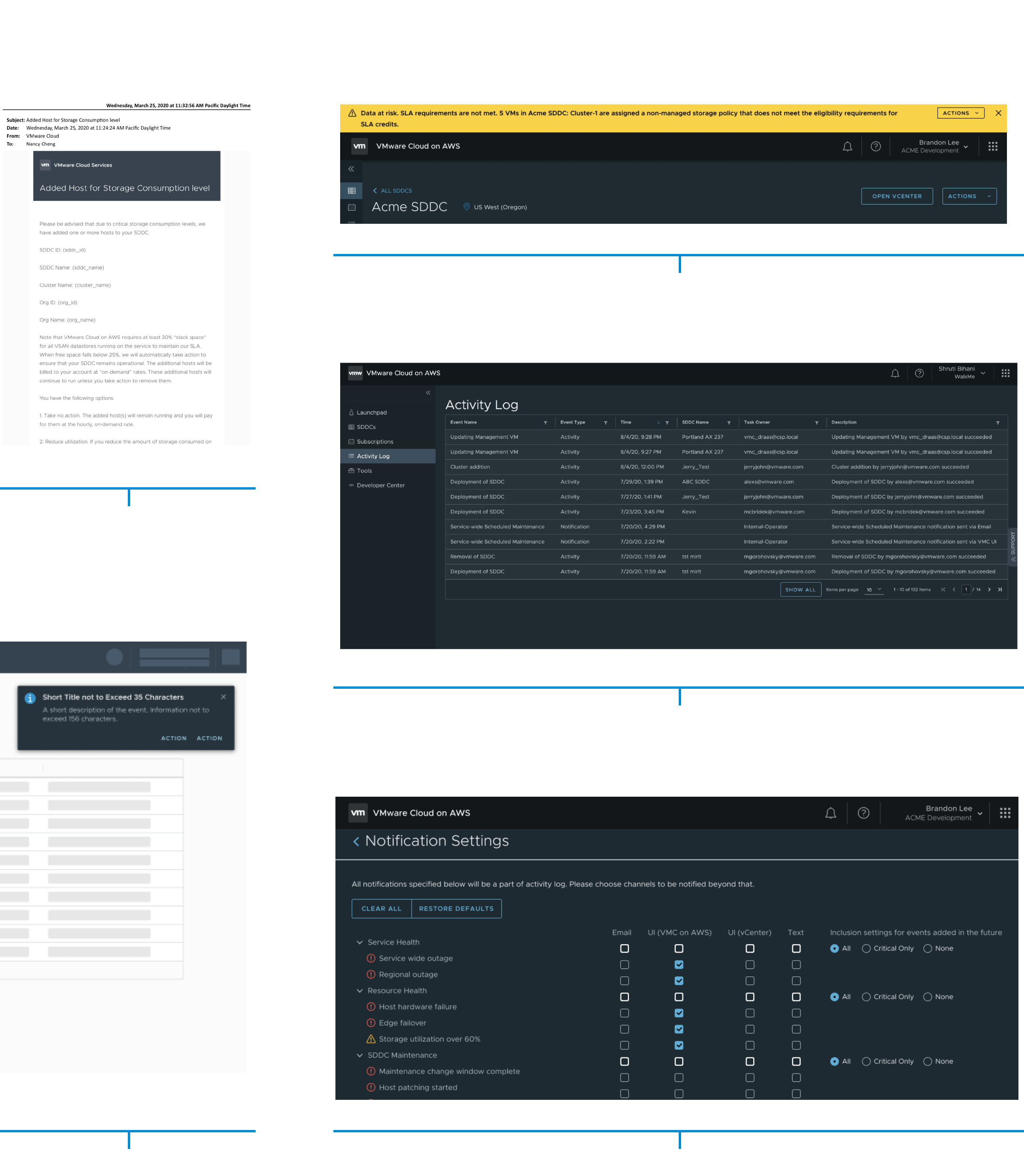Viewport: 1024px width, 1176px height.
Task: Uncheck UI (VMC on AWS) for Storage utilization over 60%
Action: pos(679,1046)
